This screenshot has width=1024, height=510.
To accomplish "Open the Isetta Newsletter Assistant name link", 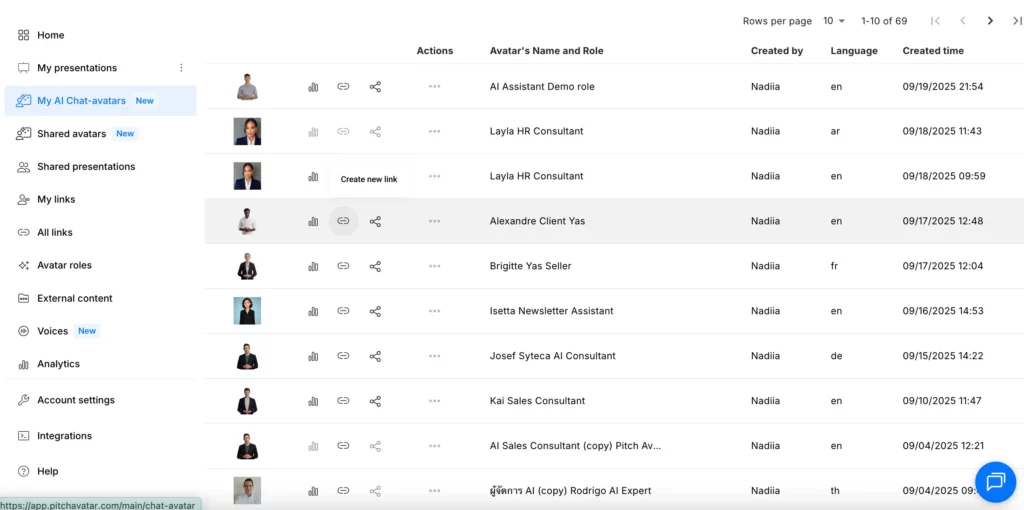I will click(x=551, y=311).
